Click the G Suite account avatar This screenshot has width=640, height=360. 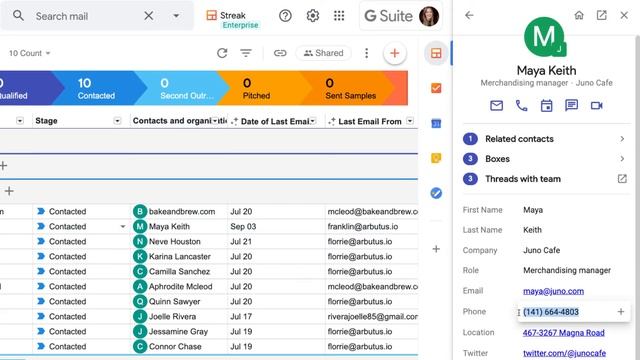[x=429, y=16]
